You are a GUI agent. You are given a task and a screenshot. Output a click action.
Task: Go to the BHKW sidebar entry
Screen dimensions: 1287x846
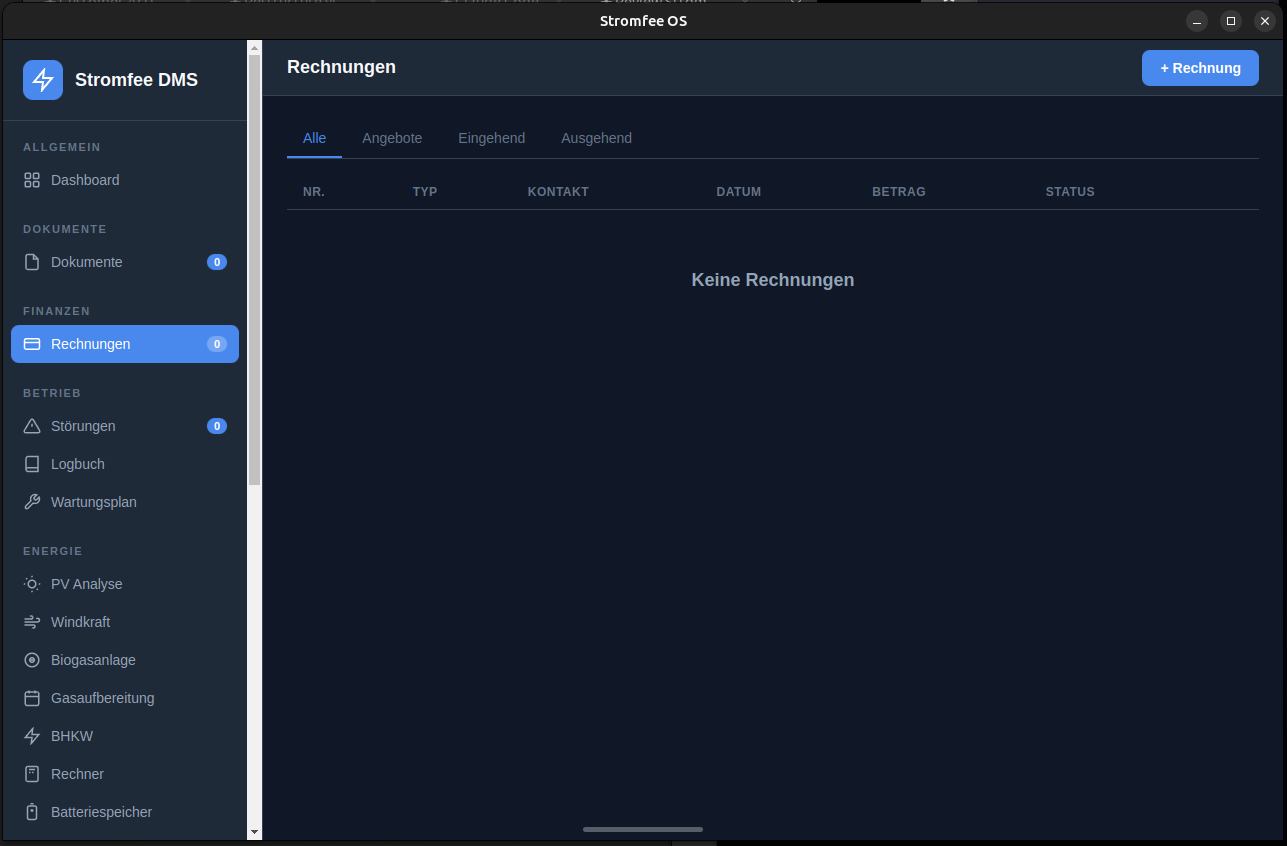(x=72, y=736)
